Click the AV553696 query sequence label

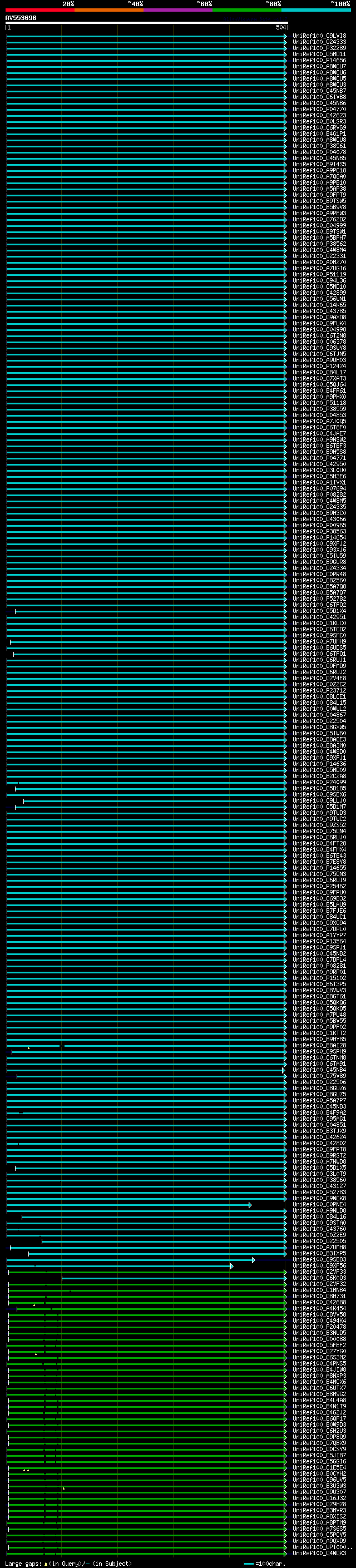click(21, 18)
